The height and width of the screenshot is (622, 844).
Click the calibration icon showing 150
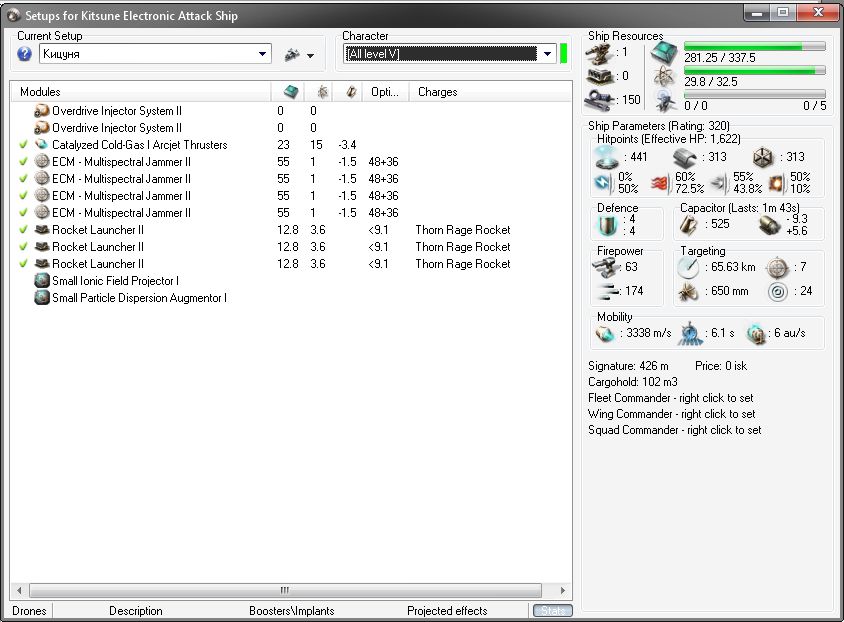599,100
